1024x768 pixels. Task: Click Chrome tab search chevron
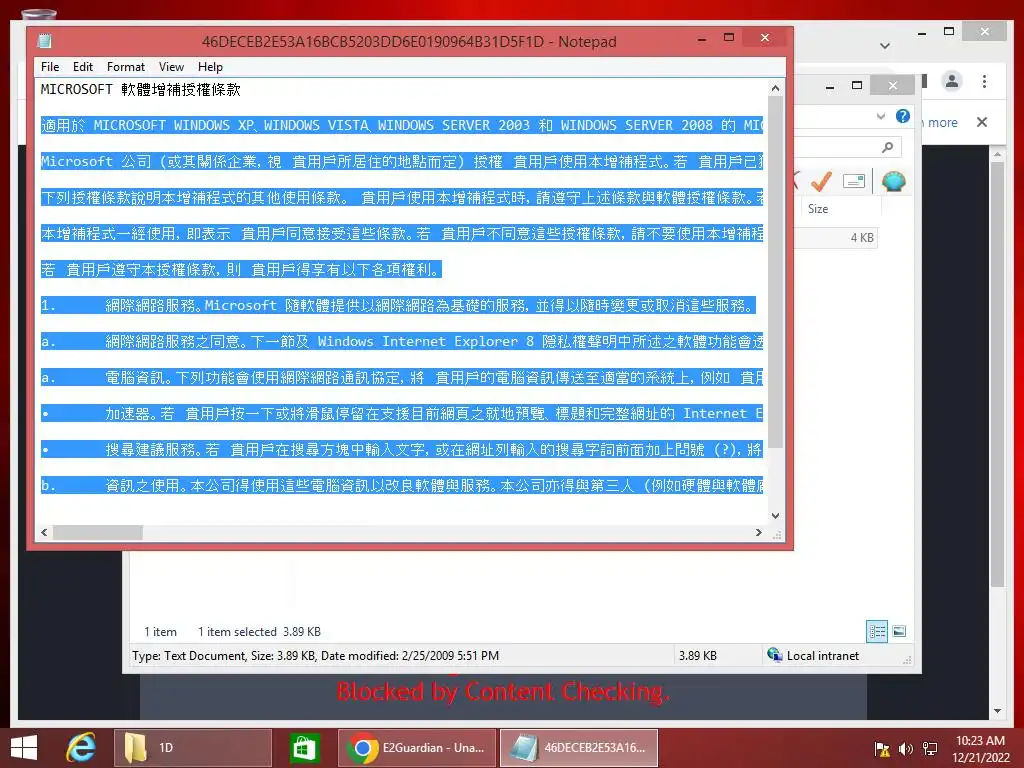tap(885, 46)
